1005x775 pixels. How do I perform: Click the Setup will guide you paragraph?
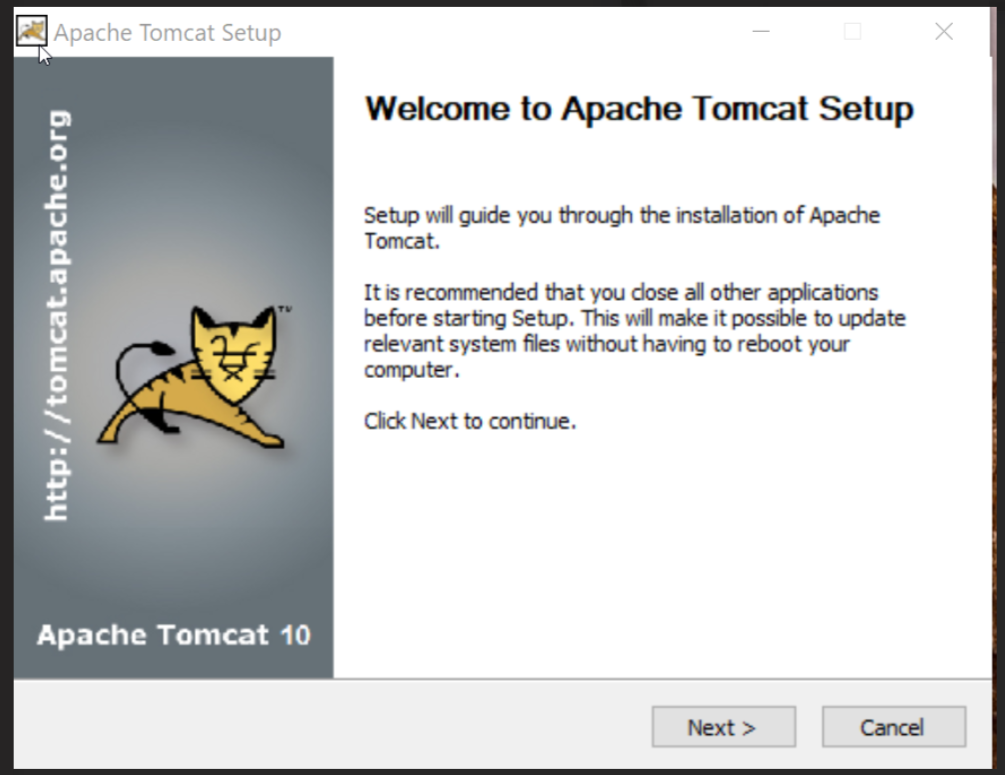coord(620,228)
